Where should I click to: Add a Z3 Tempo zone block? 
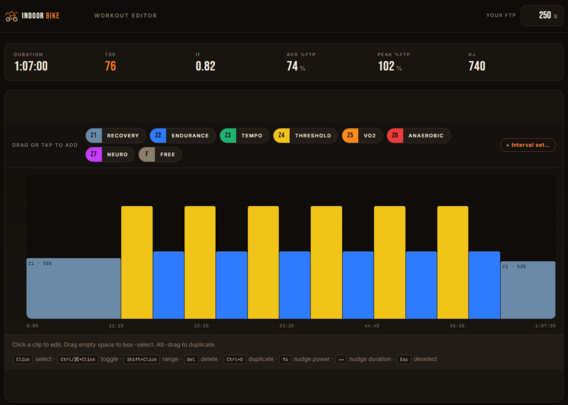(245, 135)
